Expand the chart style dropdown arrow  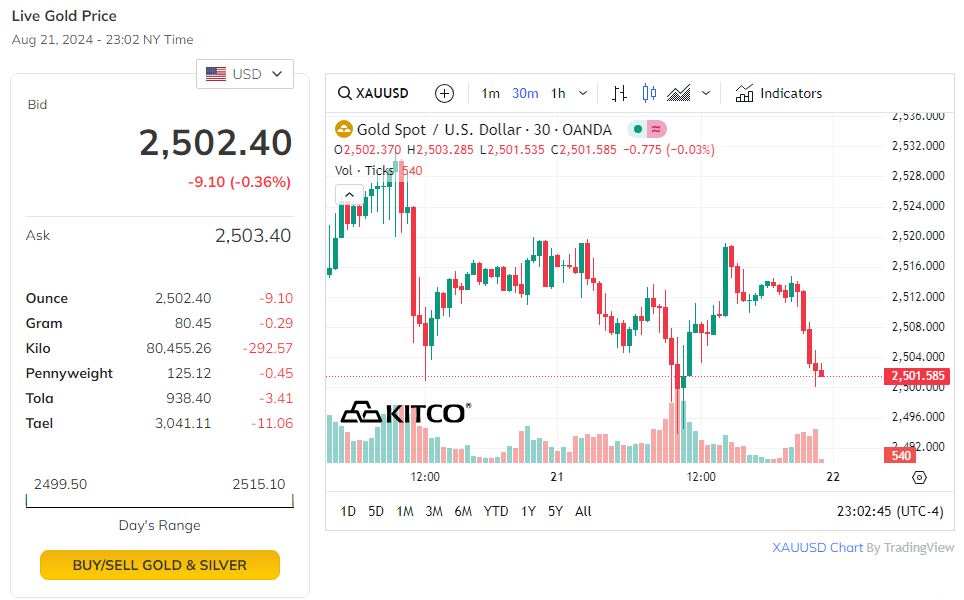706,94
